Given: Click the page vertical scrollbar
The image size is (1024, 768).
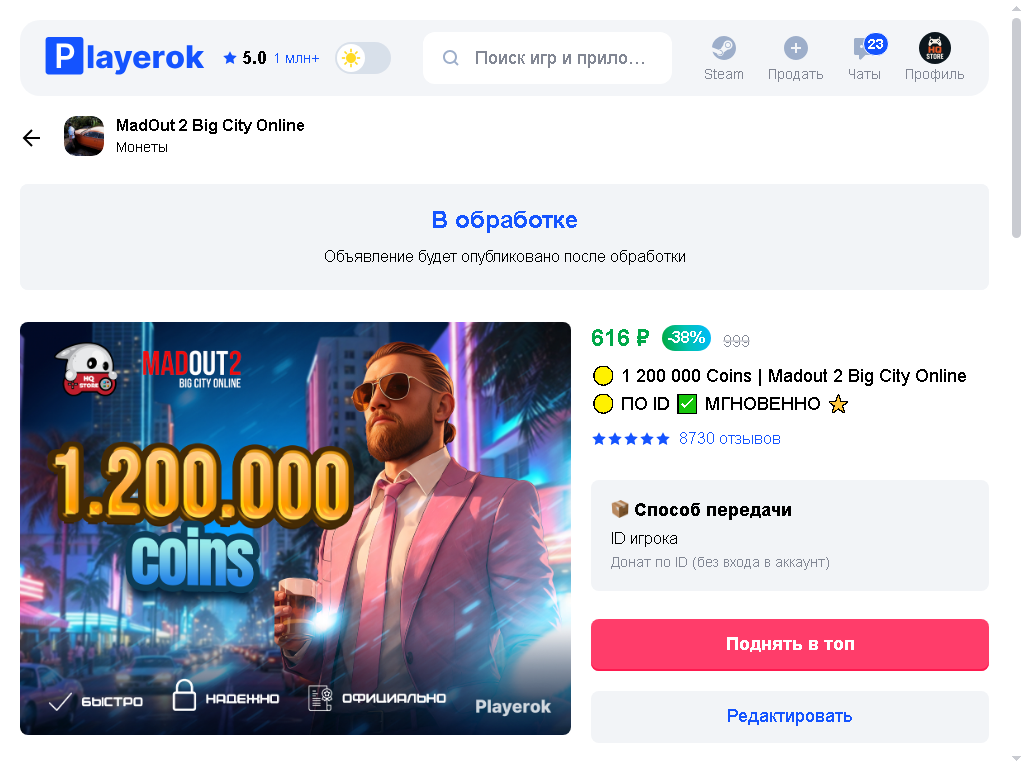Looking at the screenshot, I should 1016,128.
